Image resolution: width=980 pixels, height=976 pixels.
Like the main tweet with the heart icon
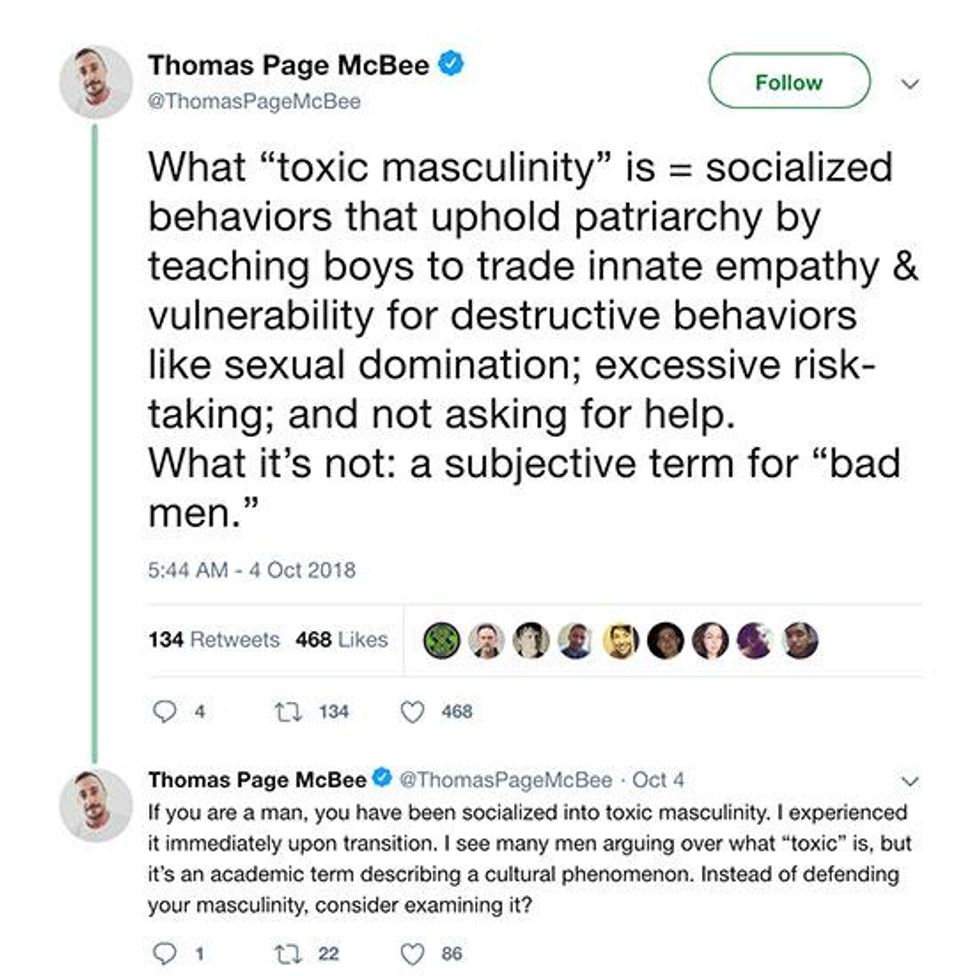[410, 712]
